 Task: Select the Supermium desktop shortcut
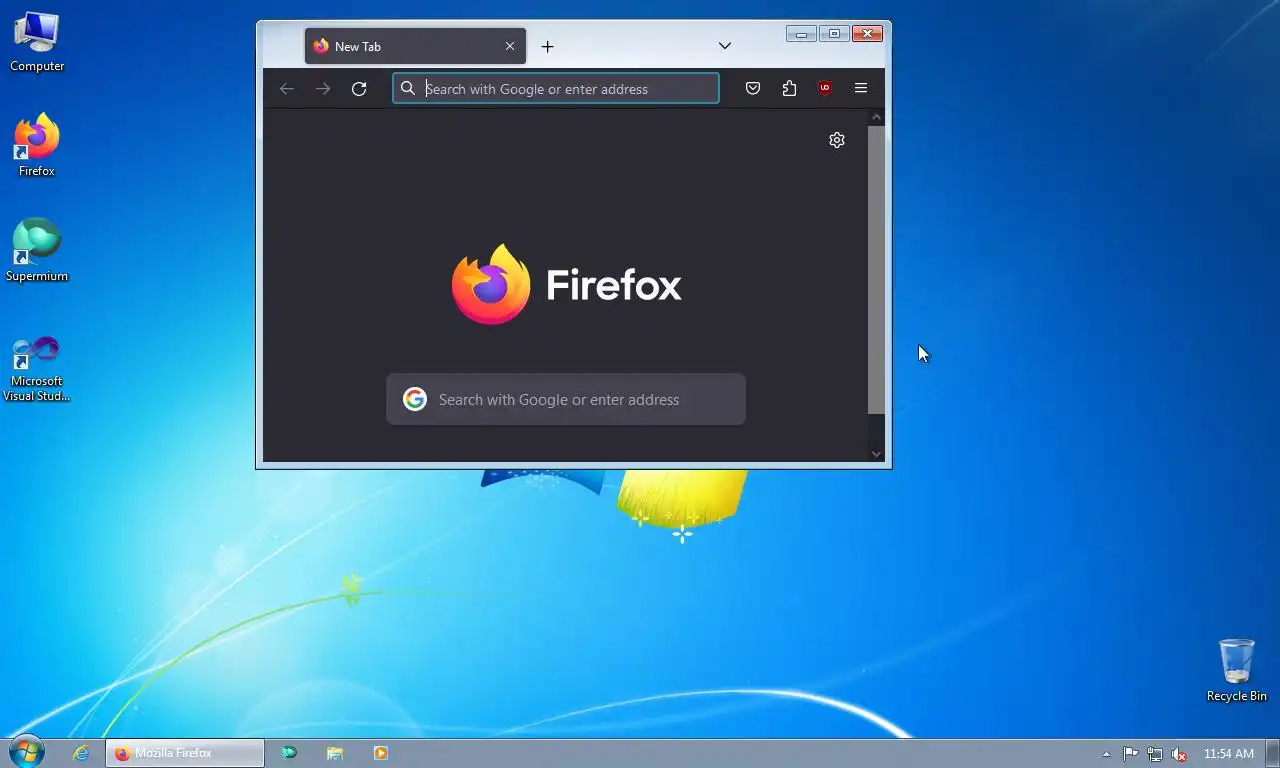(x=37, y=250)
